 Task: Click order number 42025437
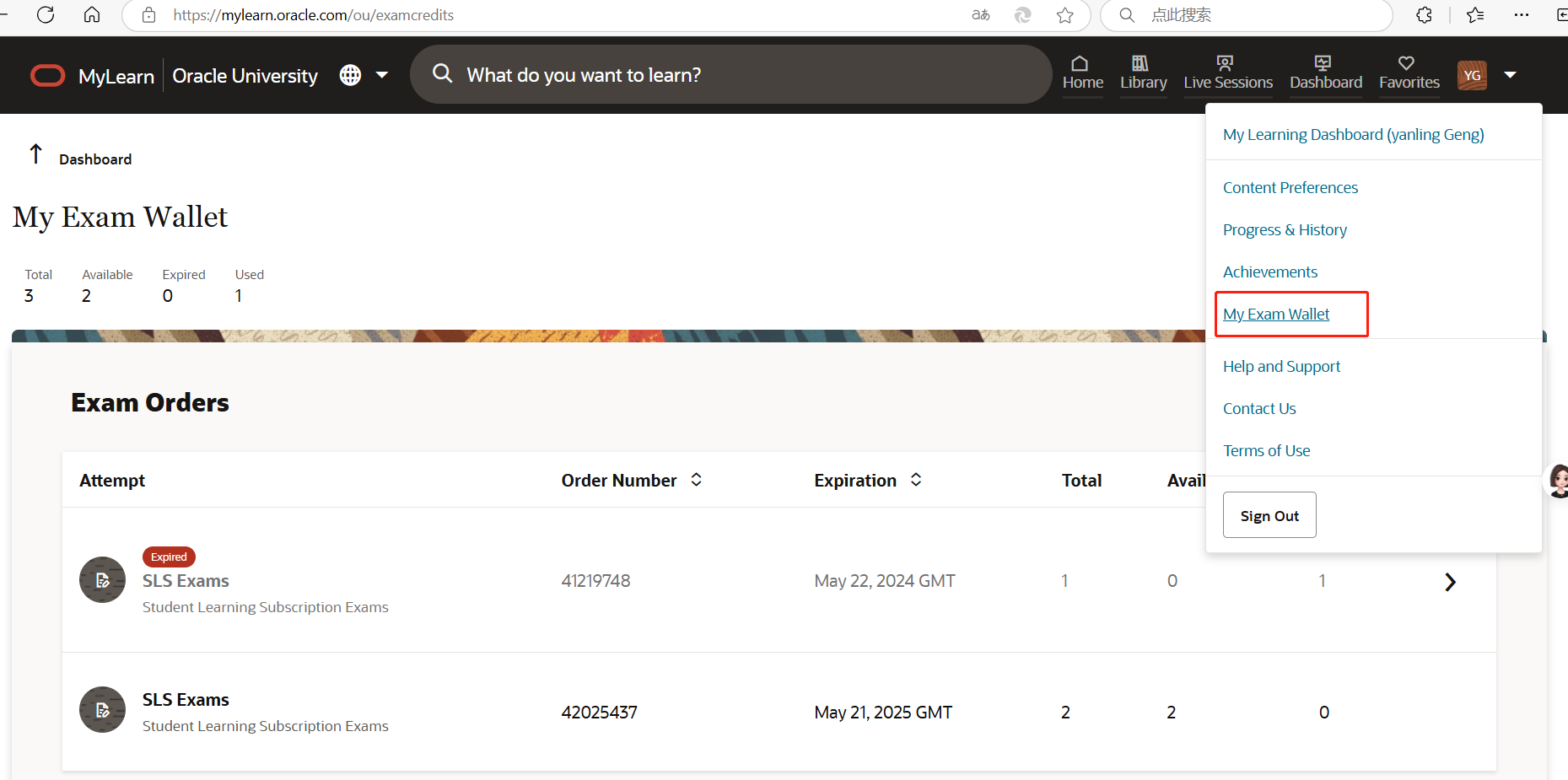click(x=599, y=713)
